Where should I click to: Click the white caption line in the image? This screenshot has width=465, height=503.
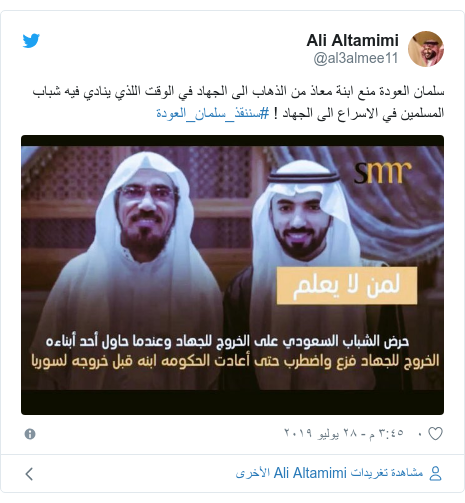(227, 341)
